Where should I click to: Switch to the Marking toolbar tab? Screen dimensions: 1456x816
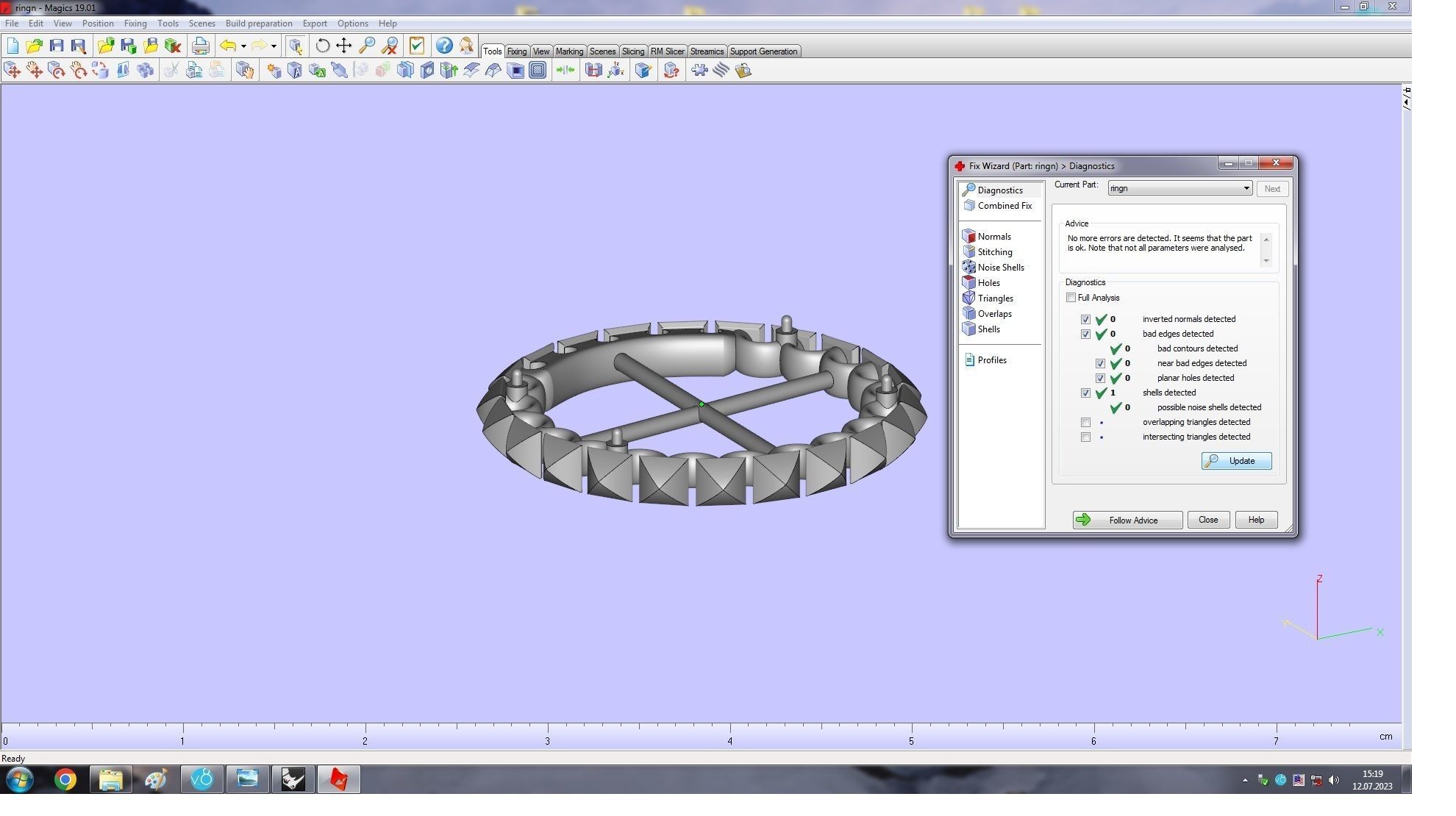tap(569, 51)
